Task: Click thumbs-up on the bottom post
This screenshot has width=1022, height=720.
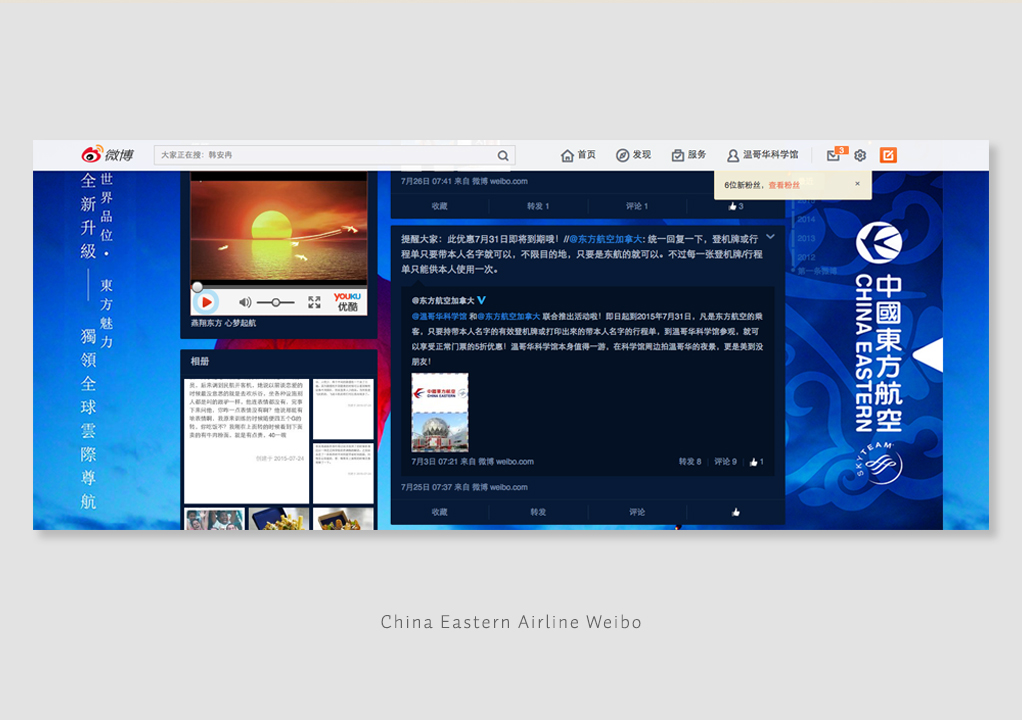Action: click(x=736, y=512)
